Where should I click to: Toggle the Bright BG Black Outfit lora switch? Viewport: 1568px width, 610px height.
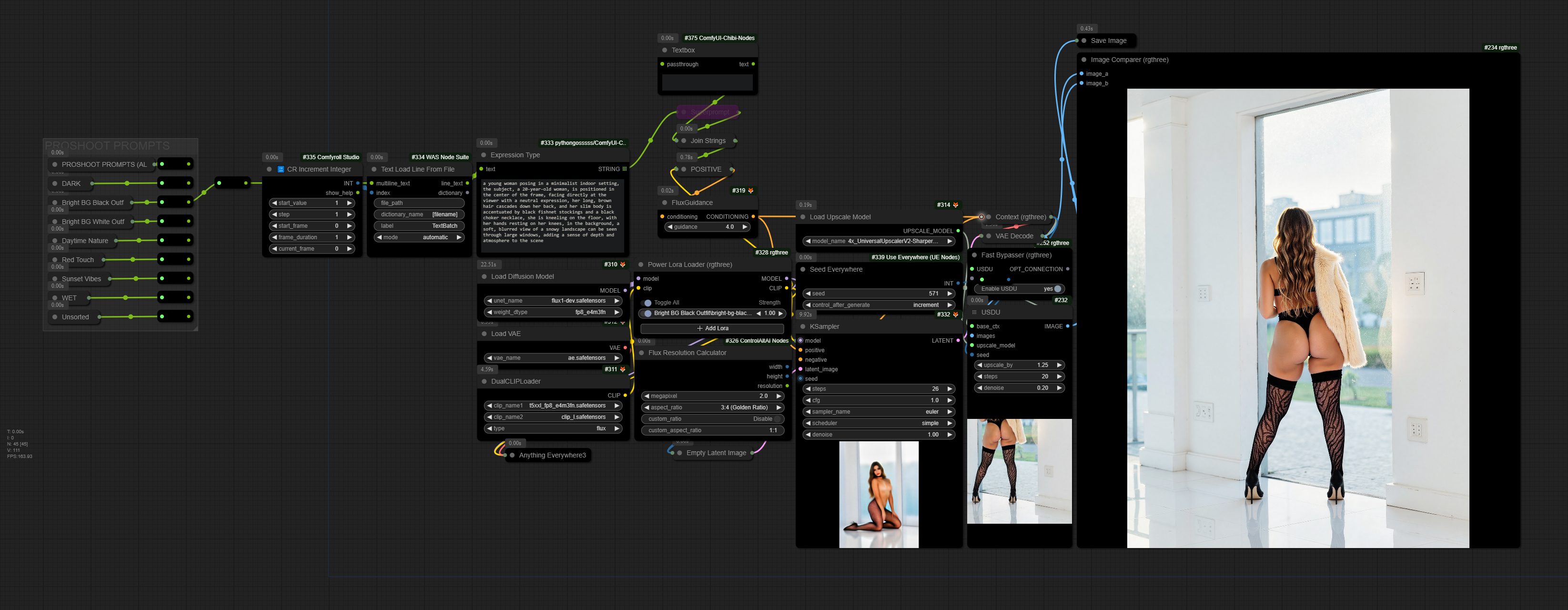pyautogui.click(x=647, y=314)
